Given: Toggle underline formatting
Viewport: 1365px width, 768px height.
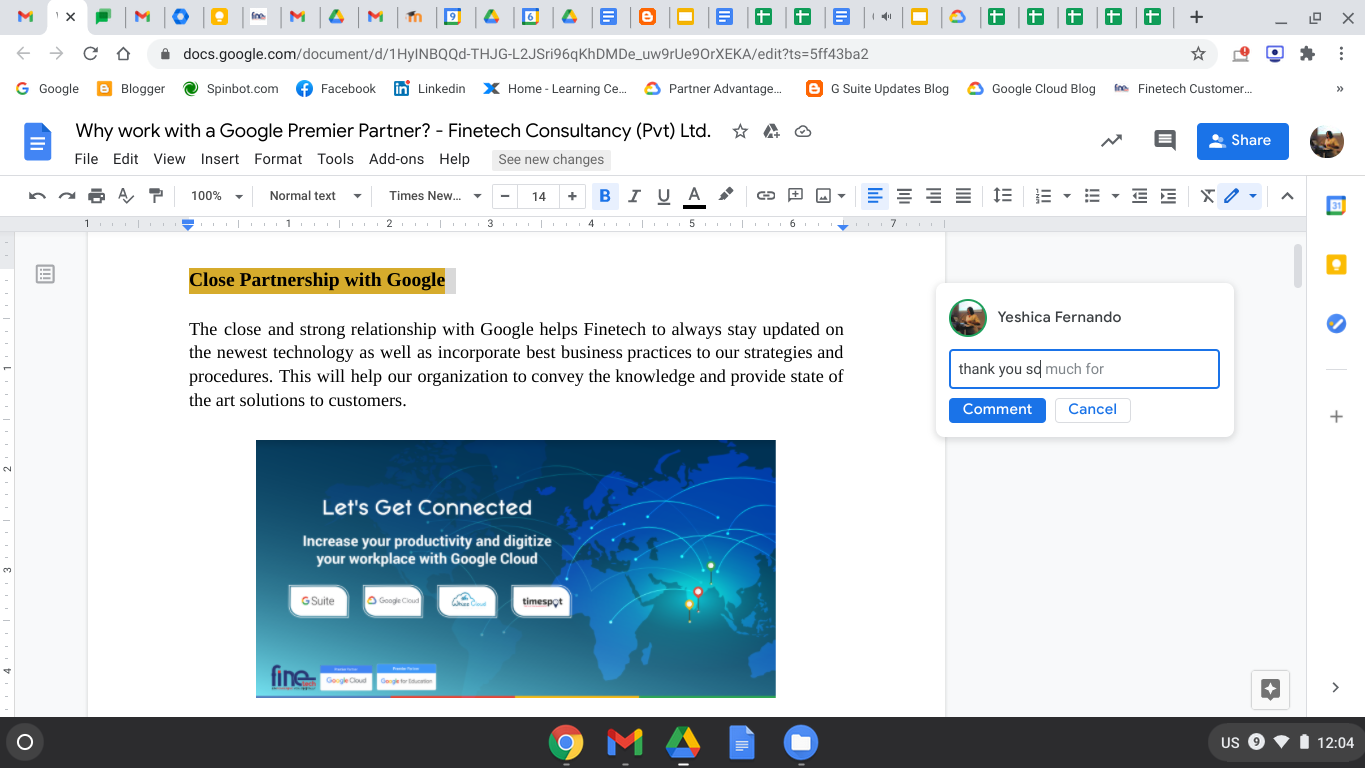Looking at the screenshot, I should pyautogui.click(x=663, y=196).
